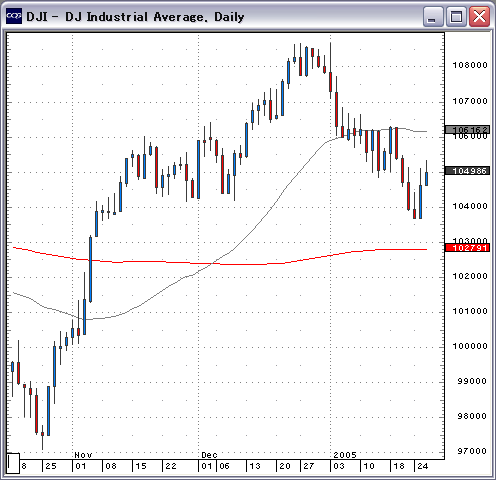The height and width of the screenshot is (480, 496).
Task: Click the 22 date label on time axis
Action: 171,466
